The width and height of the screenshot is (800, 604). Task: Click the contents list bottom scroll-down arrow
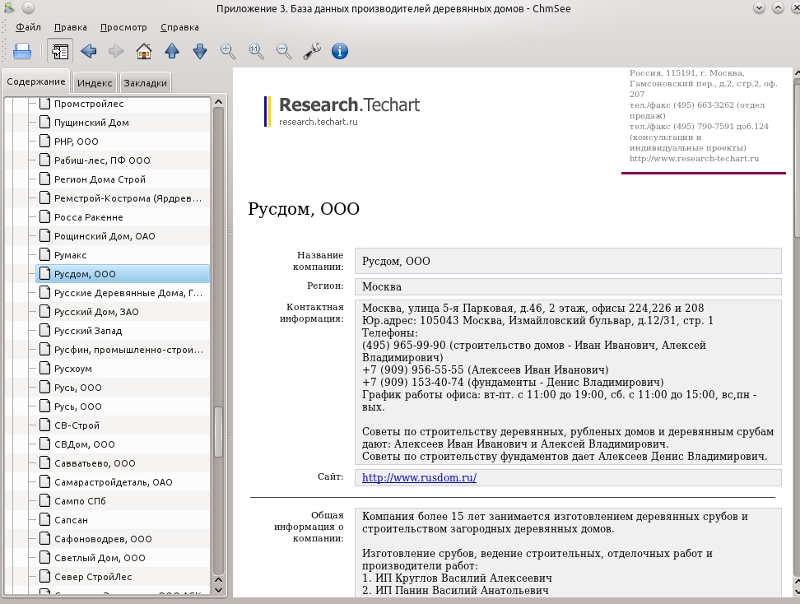218,590
